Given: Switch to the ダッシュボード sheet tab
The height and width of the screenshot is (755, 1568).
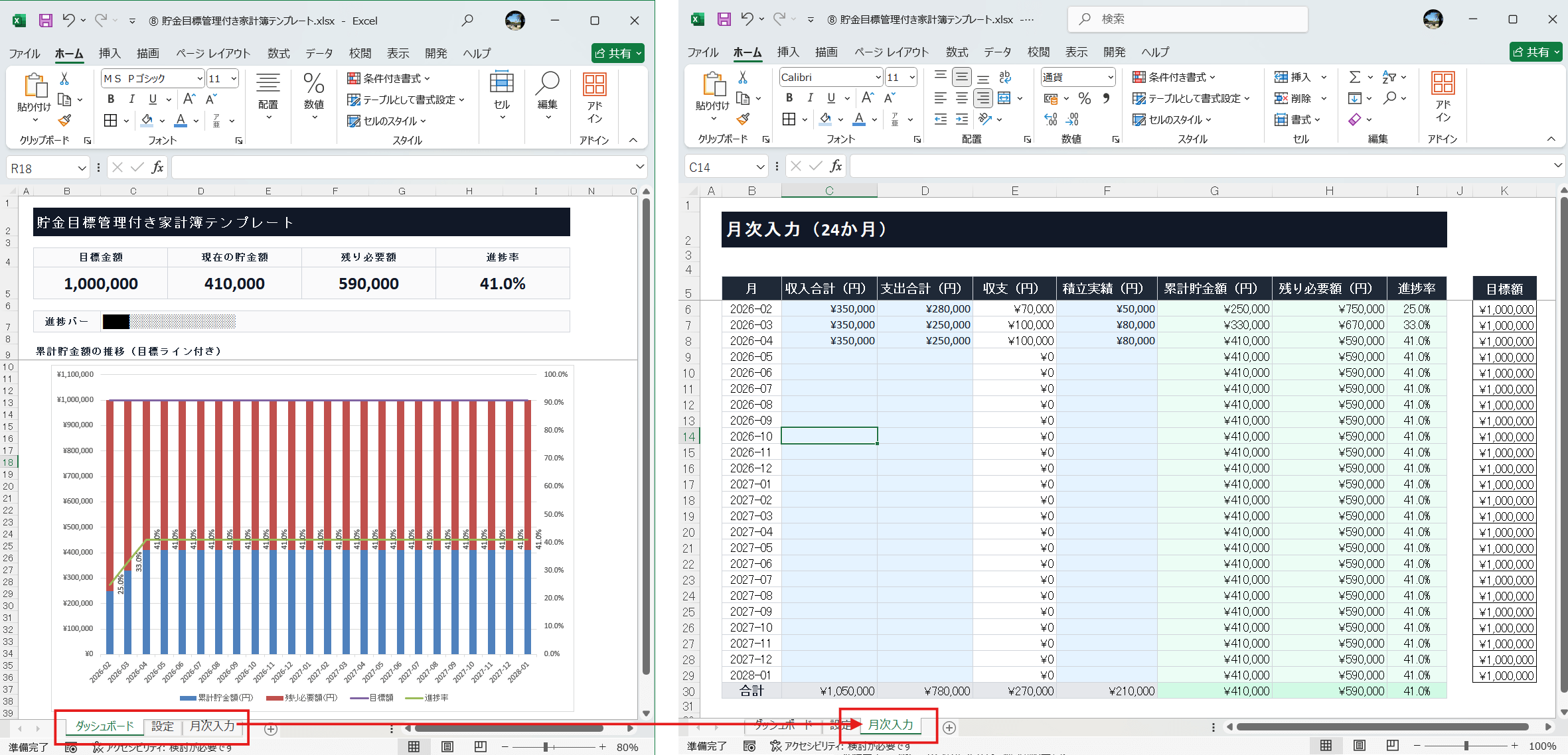Looking at the screenshot, I should [104, 726].
